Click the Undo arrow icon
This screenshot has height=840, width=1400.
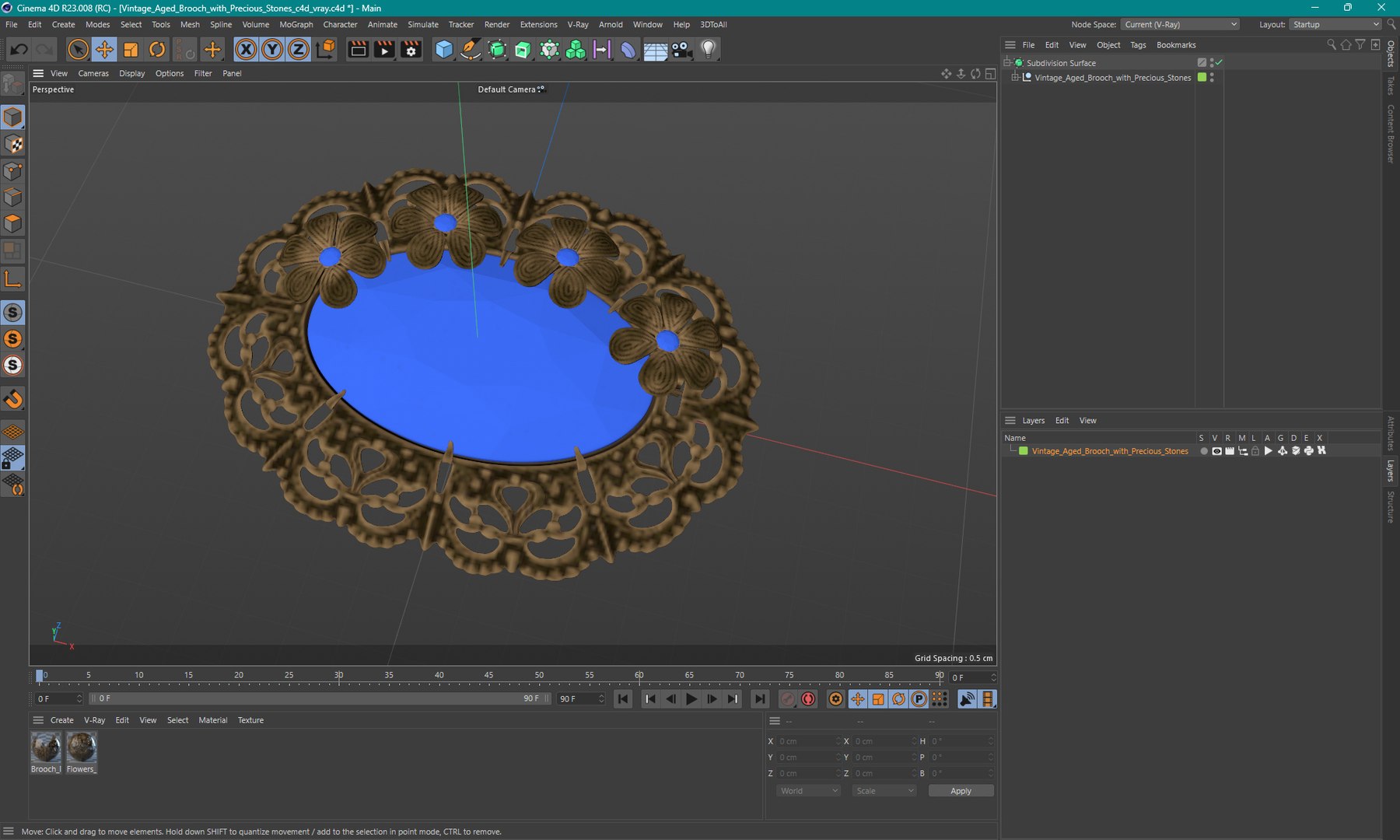(19, 50)
